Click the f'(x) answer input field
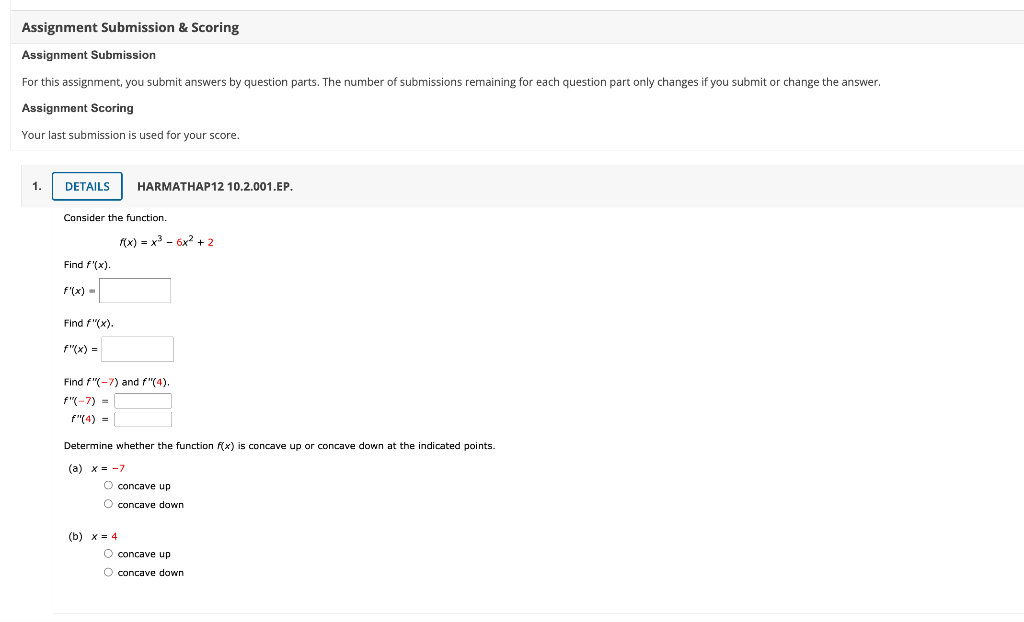 pos(134,290)
